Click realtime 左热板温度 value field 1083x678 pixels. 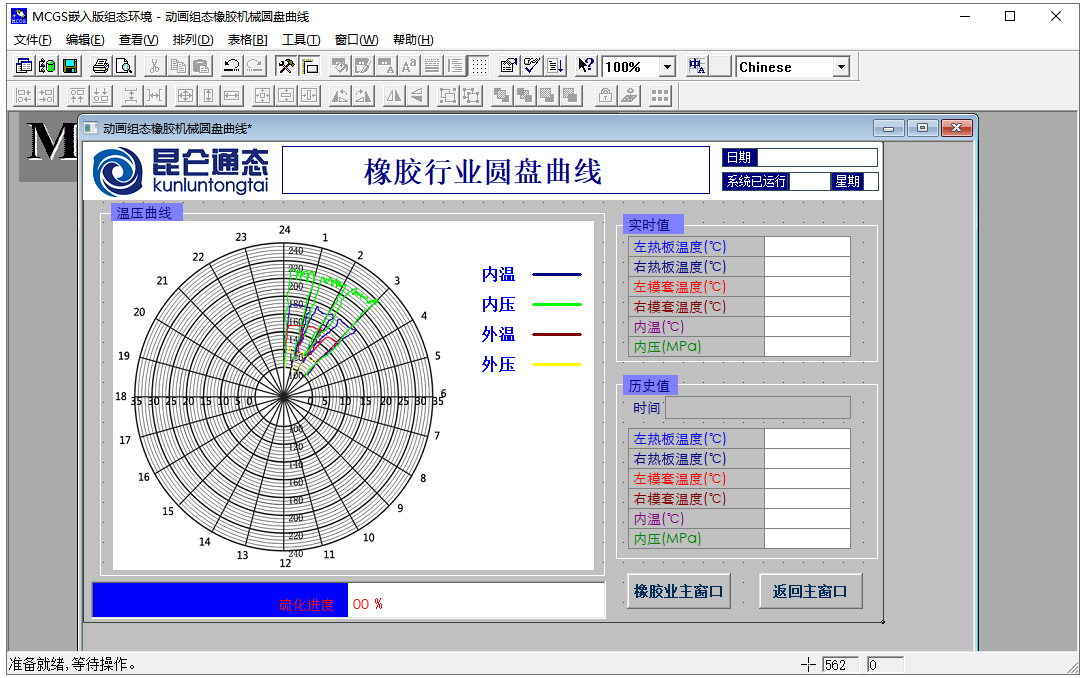tap(807, 246)
